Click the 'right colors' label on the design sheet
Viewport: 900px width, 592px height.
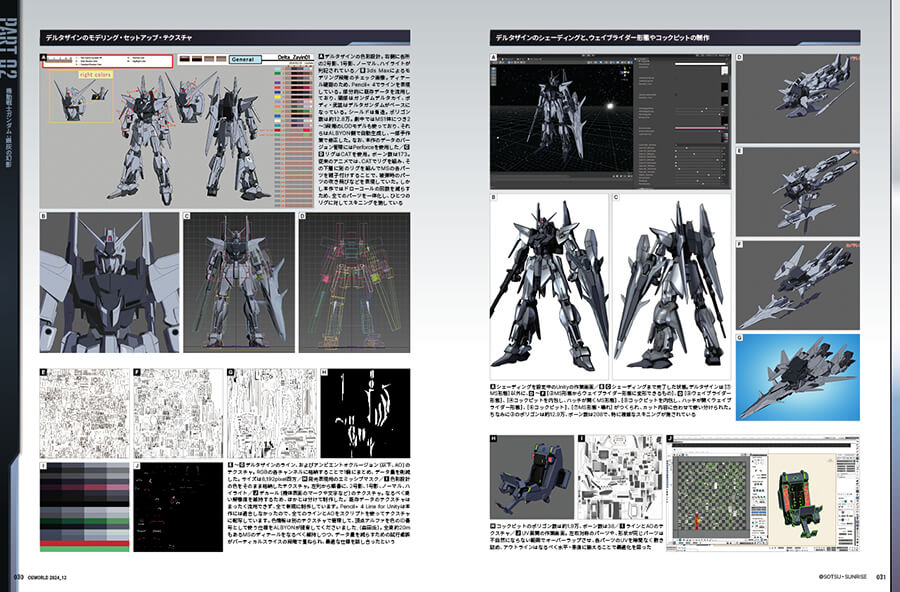[95, 74]
